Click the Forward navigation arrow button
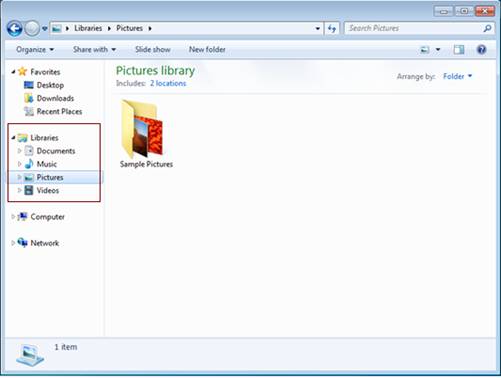501x378 pixels. click(x=32, y=29)
